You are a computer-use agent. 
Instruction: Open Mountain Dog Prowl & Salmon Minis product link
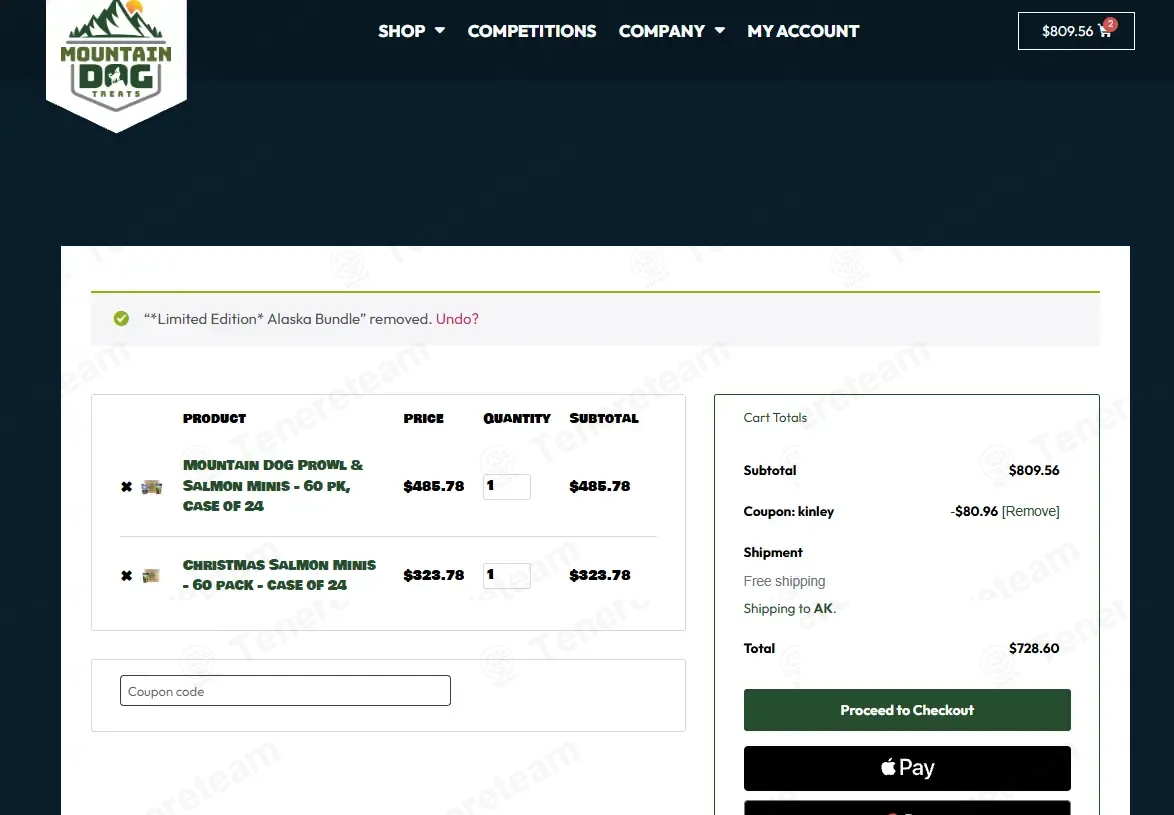pyautogui.click(x=273, y=486)
